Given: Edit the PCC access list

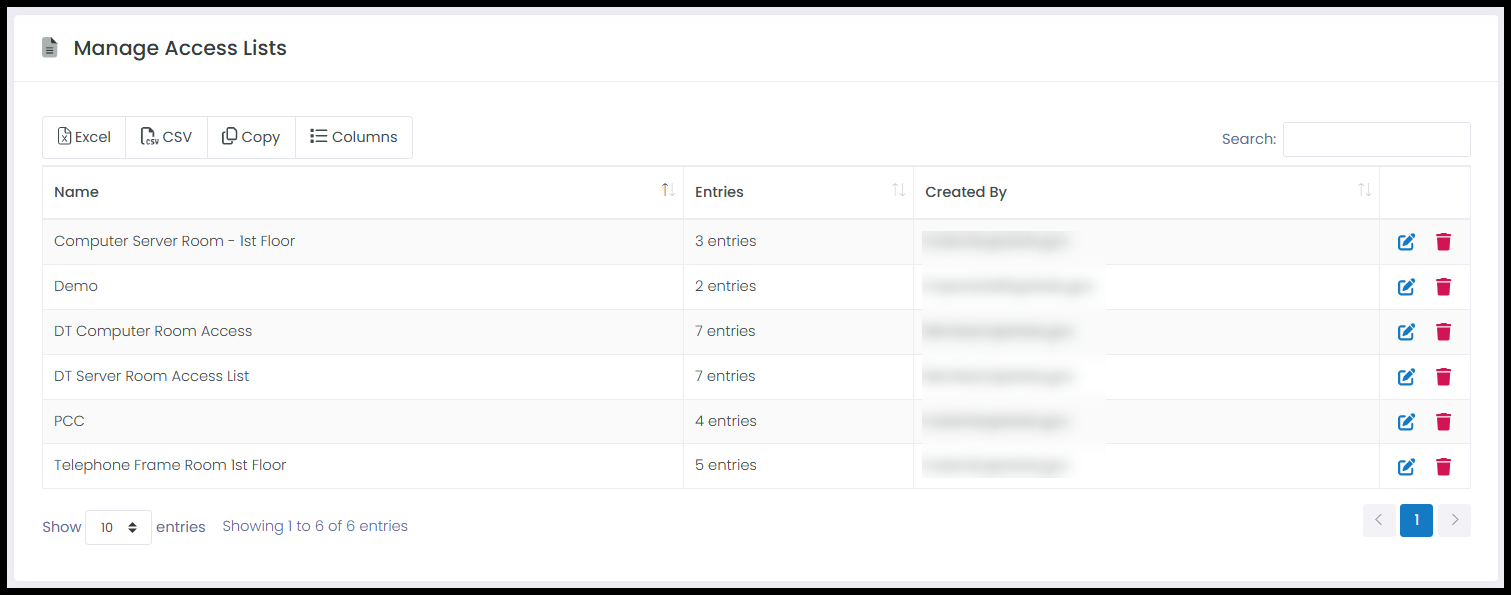Looking at the screenshot, I should (1406, 422).
